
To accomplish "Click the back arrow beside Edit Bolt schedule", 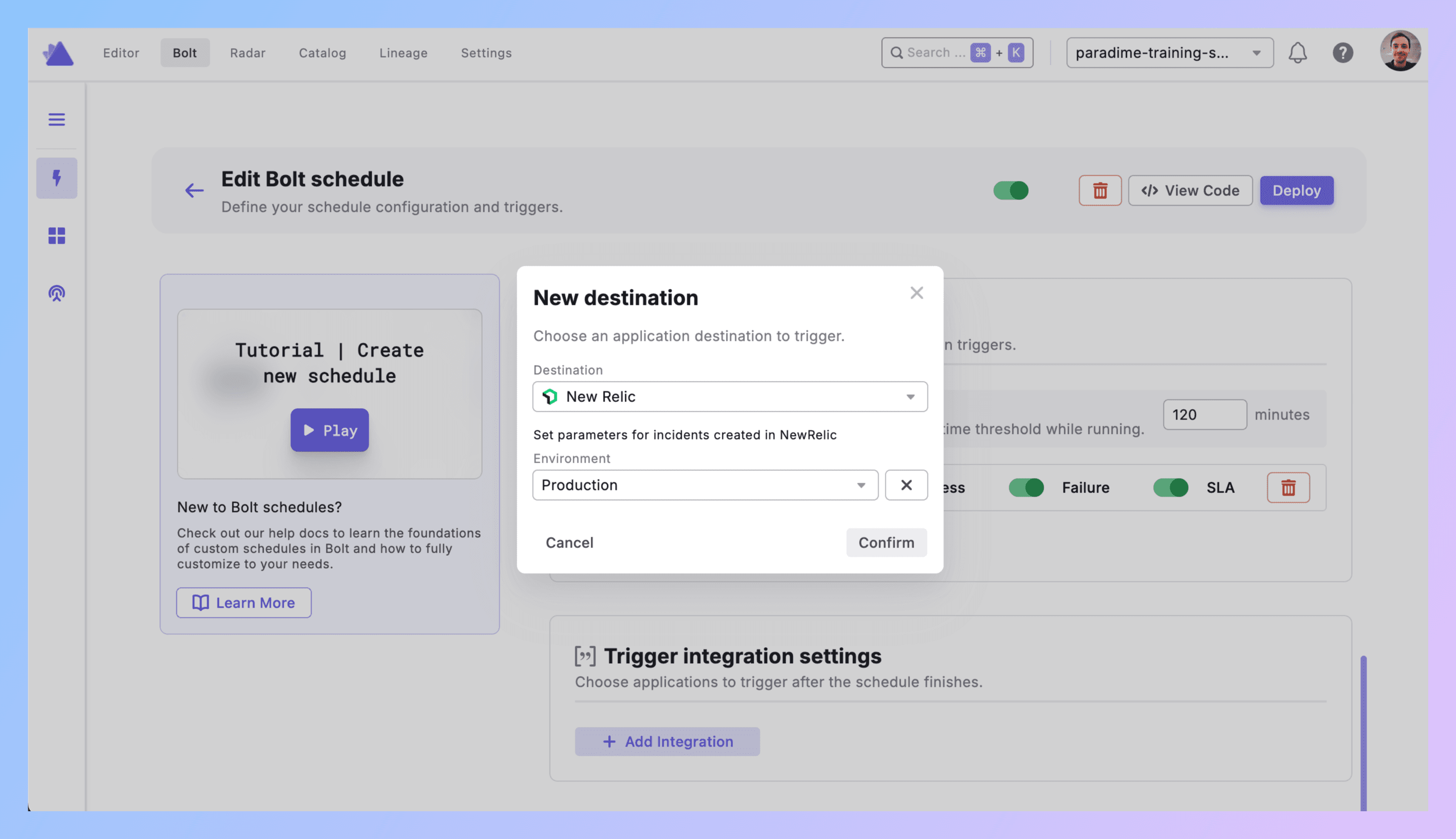I will point(194,191).
